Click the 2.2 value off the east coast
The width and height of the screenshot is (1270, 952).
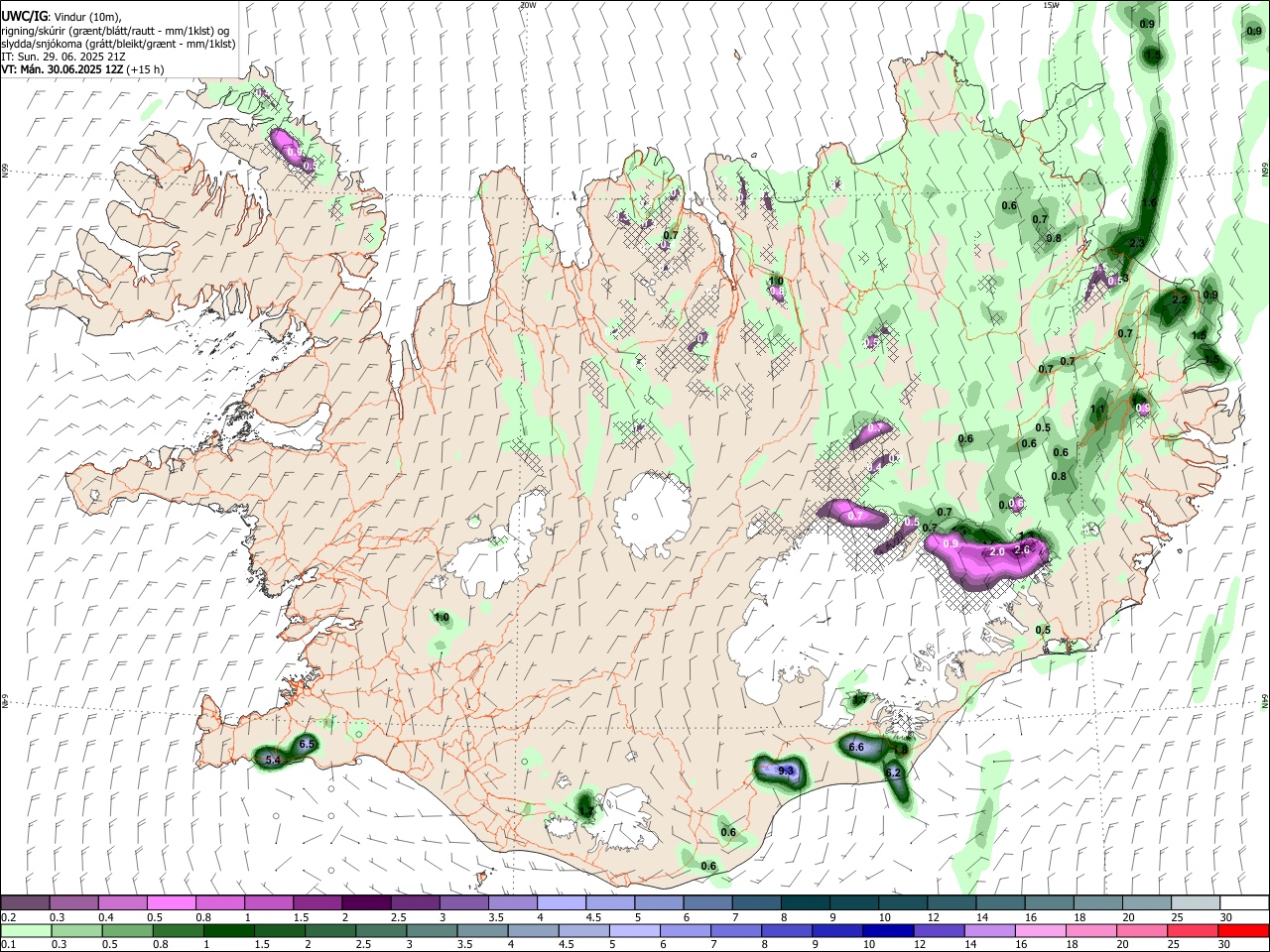[x=1180, y=299]
